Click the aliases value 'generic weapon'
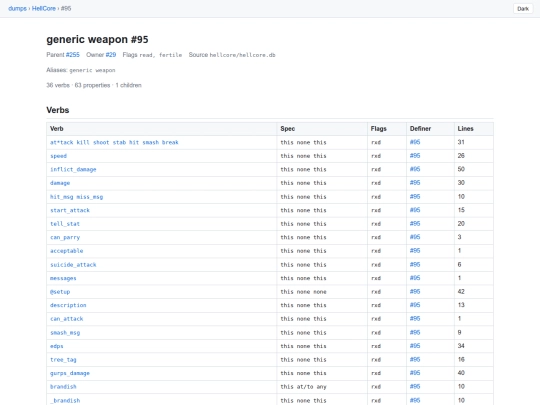The image size is (540, 405). (x=92, y=70)
